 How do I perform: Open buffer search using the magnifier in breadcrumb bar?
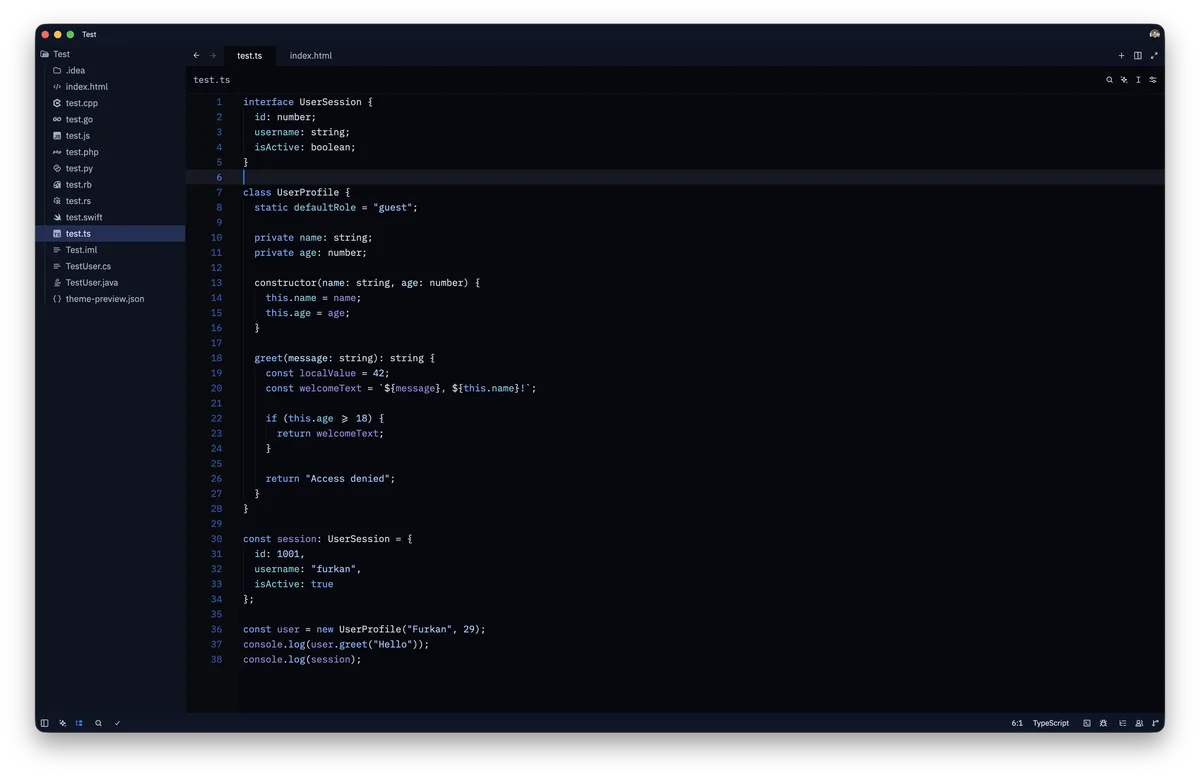point(1109,80)
